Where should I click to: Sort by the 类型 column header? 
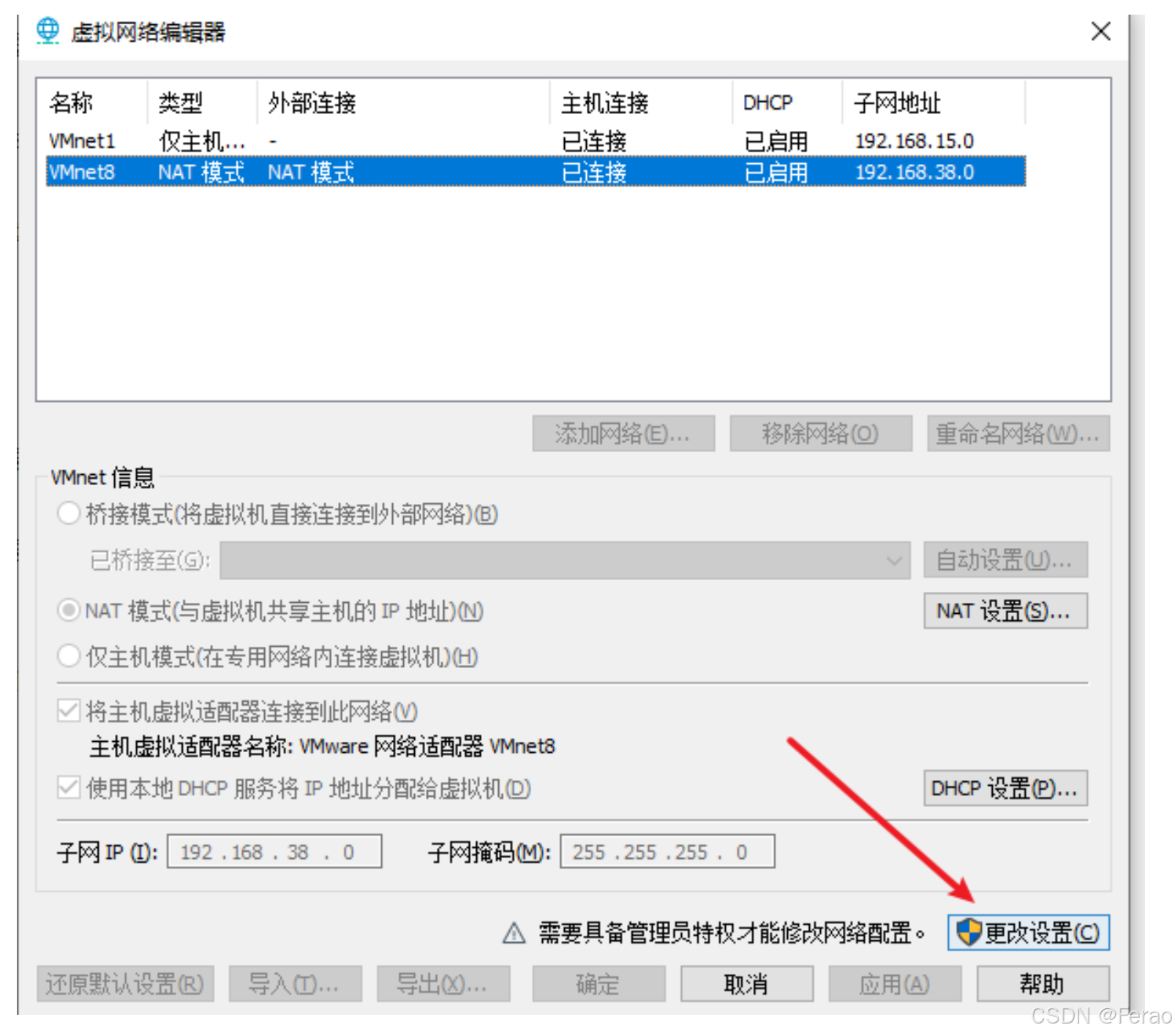click(202, 102)
